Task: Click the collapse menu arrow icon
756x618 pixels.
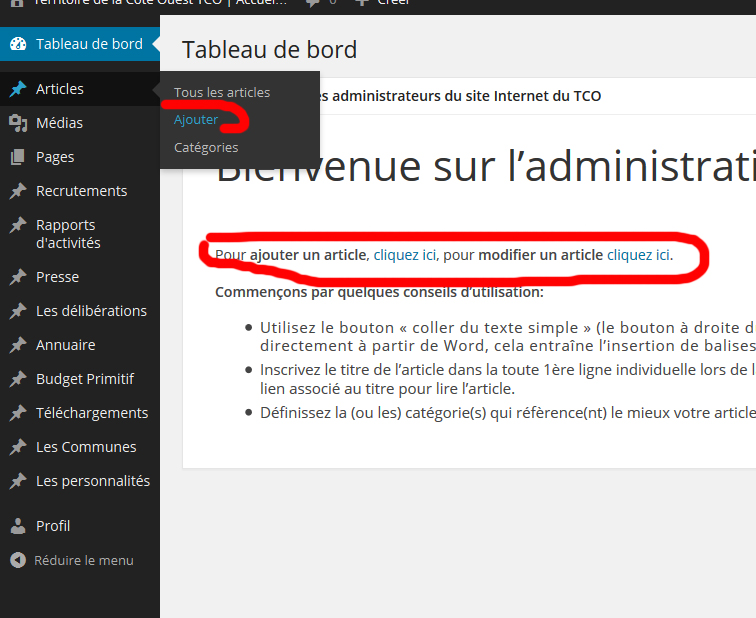Action: (18, 560)
